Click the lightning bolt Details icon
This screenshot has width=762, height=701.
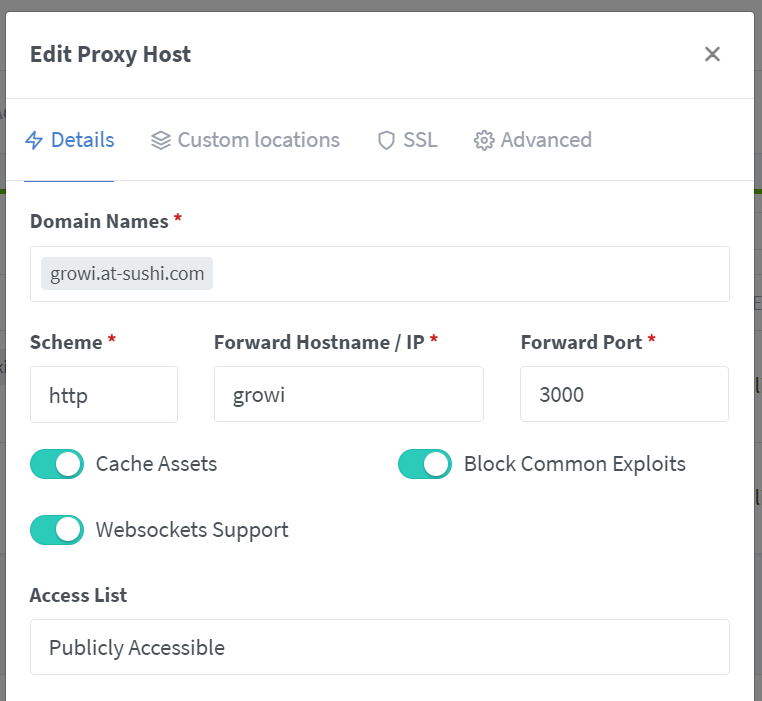(34, 140)
